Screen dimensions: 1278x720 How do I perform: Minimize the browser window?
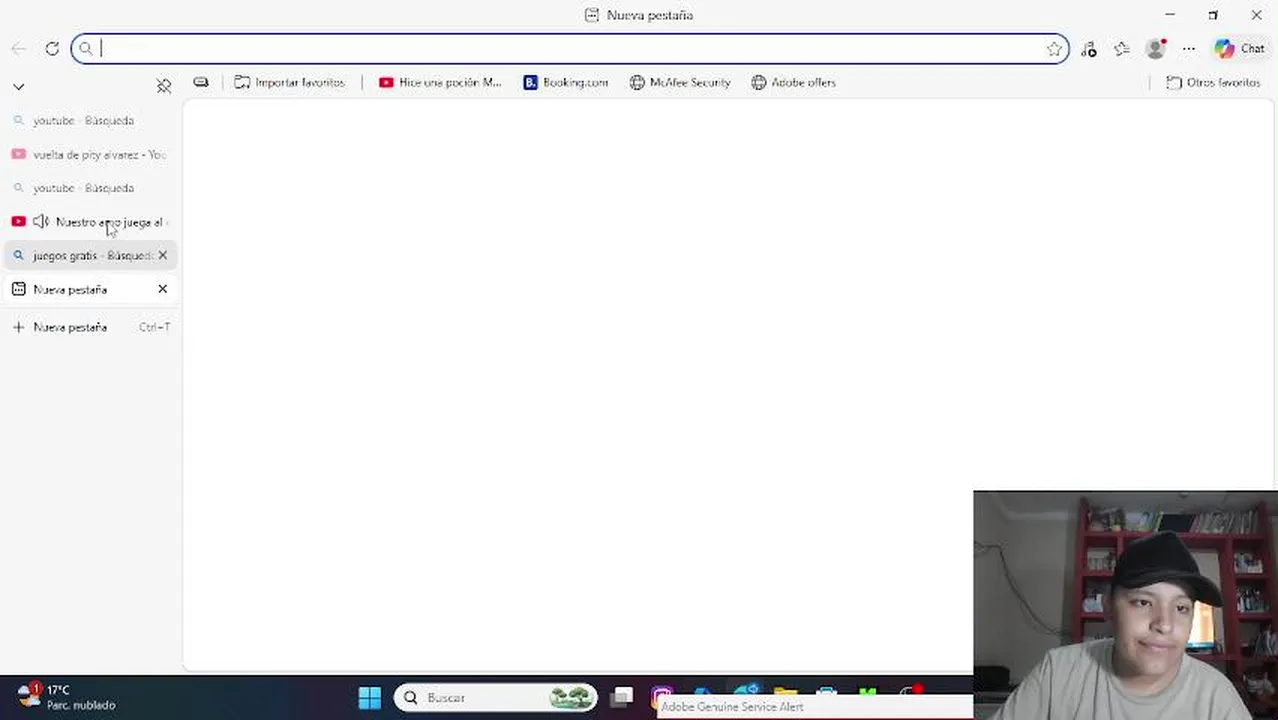pos(1170,15)
